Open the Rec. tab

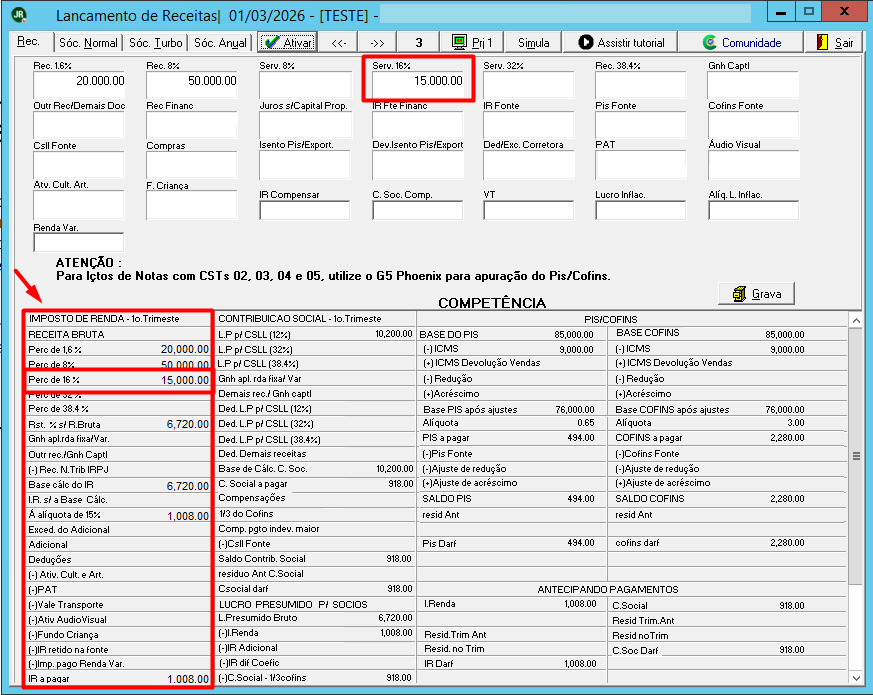tap(28, 42)
